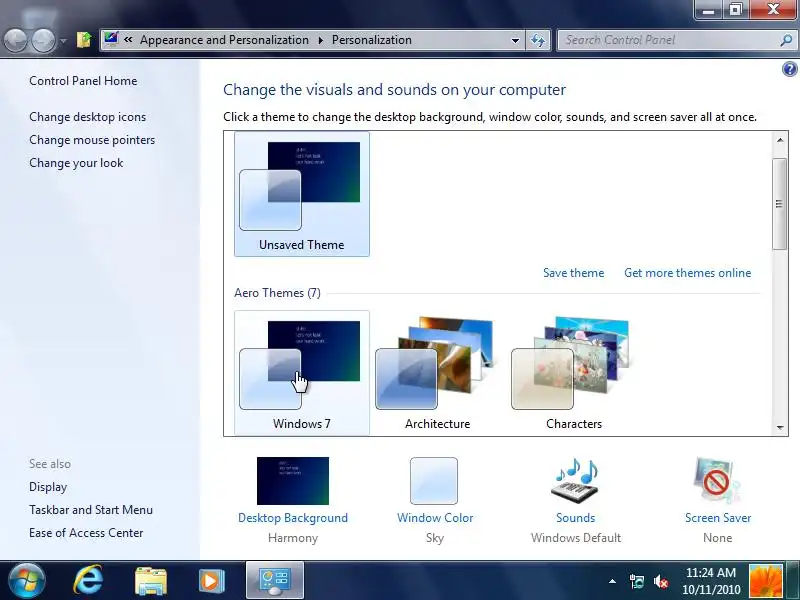Click the themes list scroll down arrow

click(x=780, y=428)
